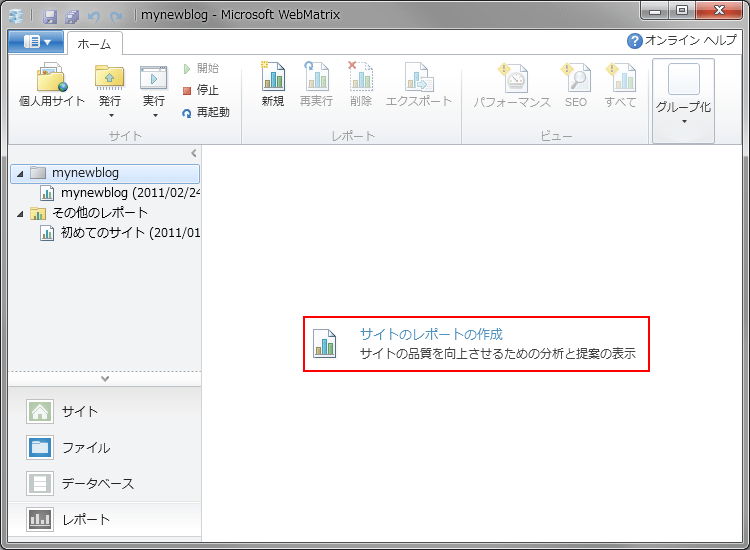The image size is (750, 550).
Task: Select the パフォーマンス (Performance) view
Action: 512,85
